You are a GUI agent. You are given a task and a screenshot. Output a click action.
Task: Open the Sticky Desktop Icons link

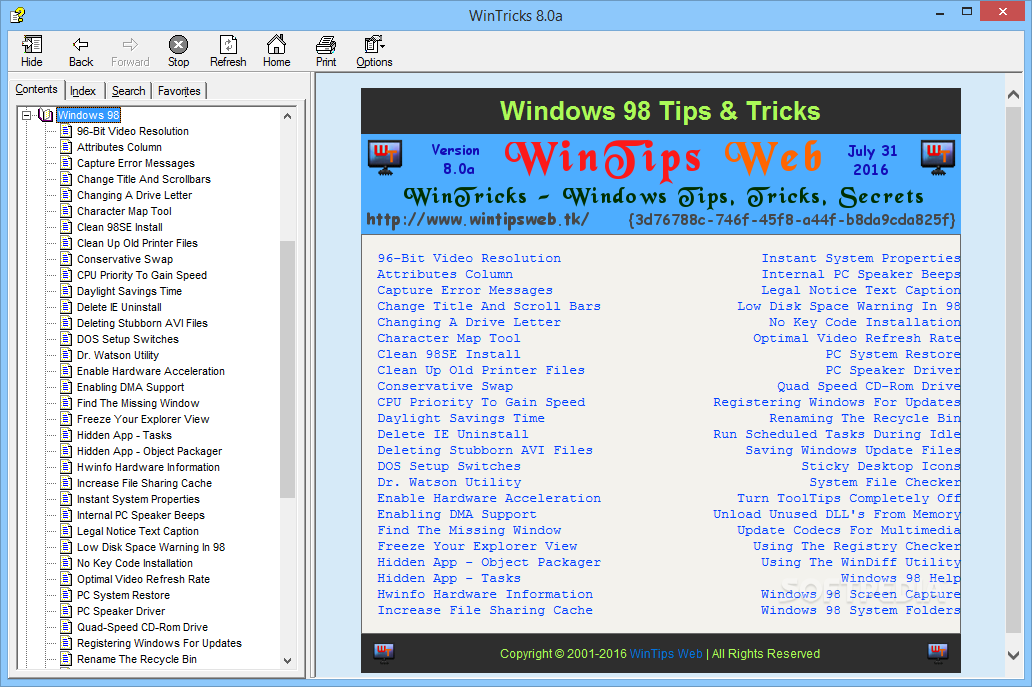881,466
